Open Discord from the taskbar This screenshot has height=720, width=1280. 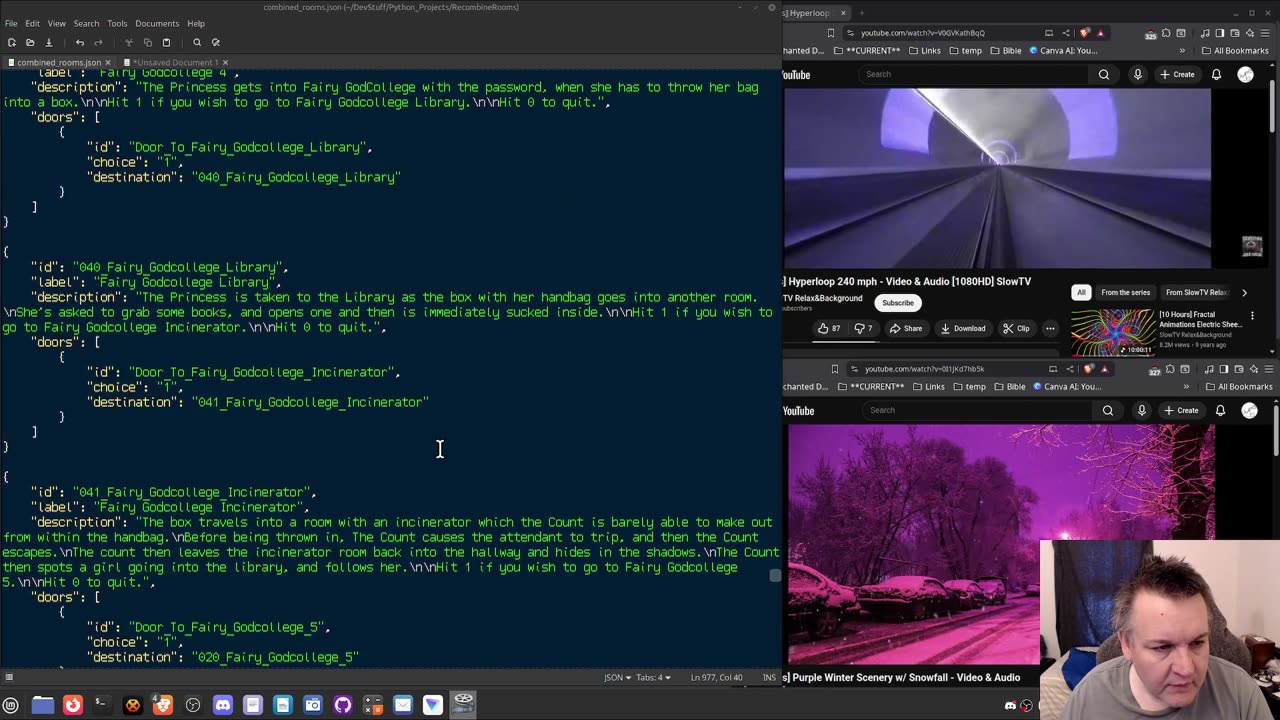[223, 705]
